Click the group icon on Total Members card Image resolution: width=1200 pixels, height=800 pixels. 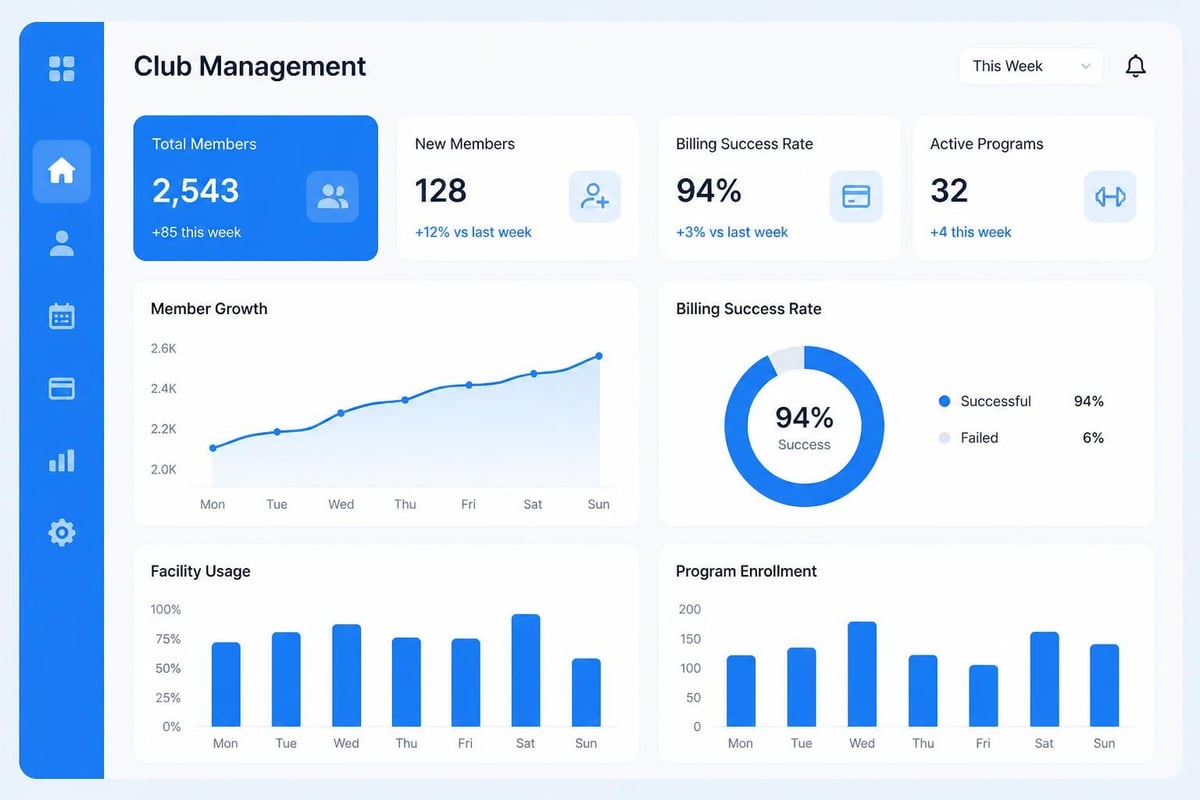point(332,196)
